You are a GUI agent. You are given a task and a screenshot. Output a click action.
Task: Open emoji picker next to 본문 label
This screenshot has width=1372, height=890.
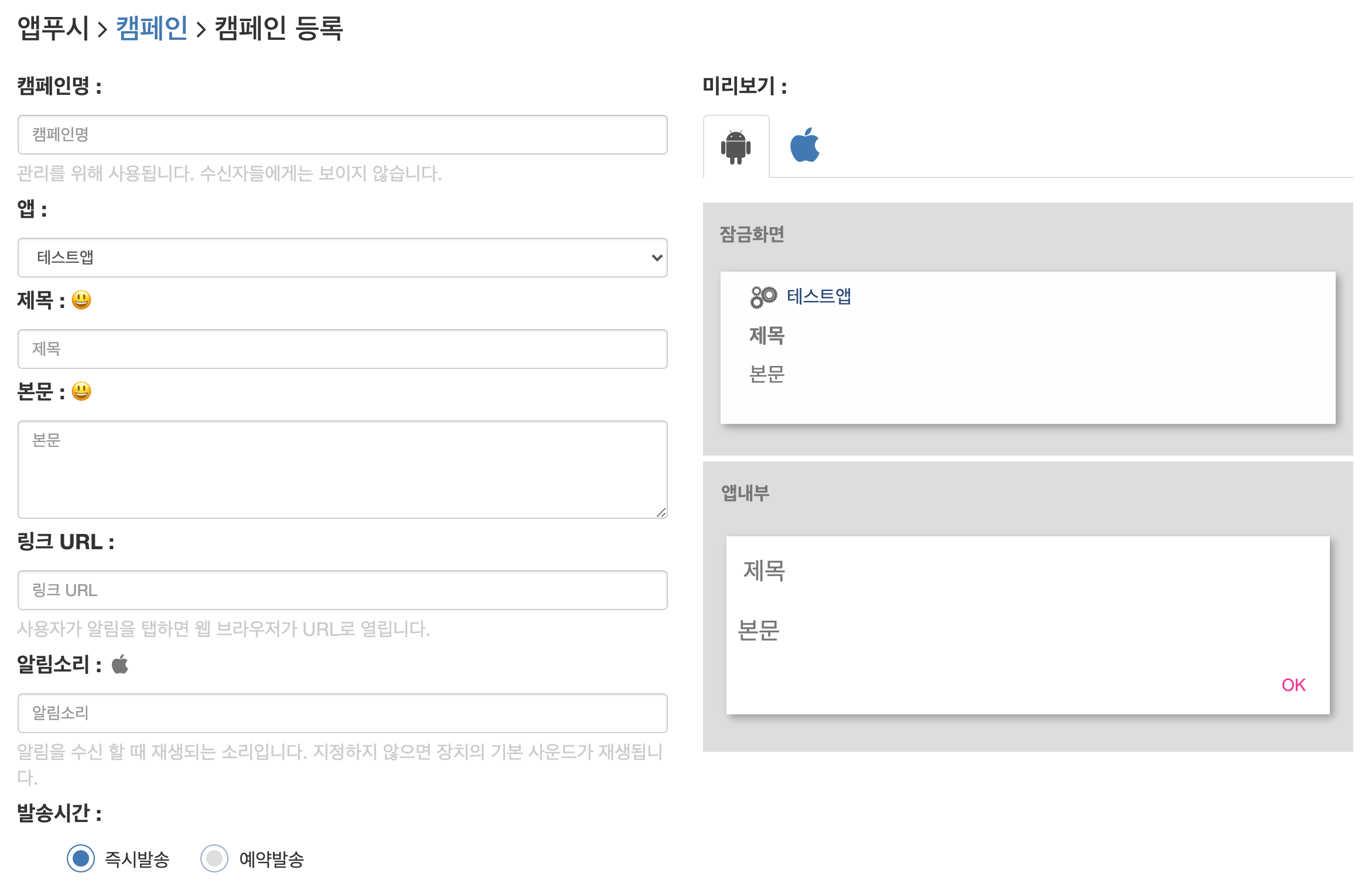coord(81,391)
